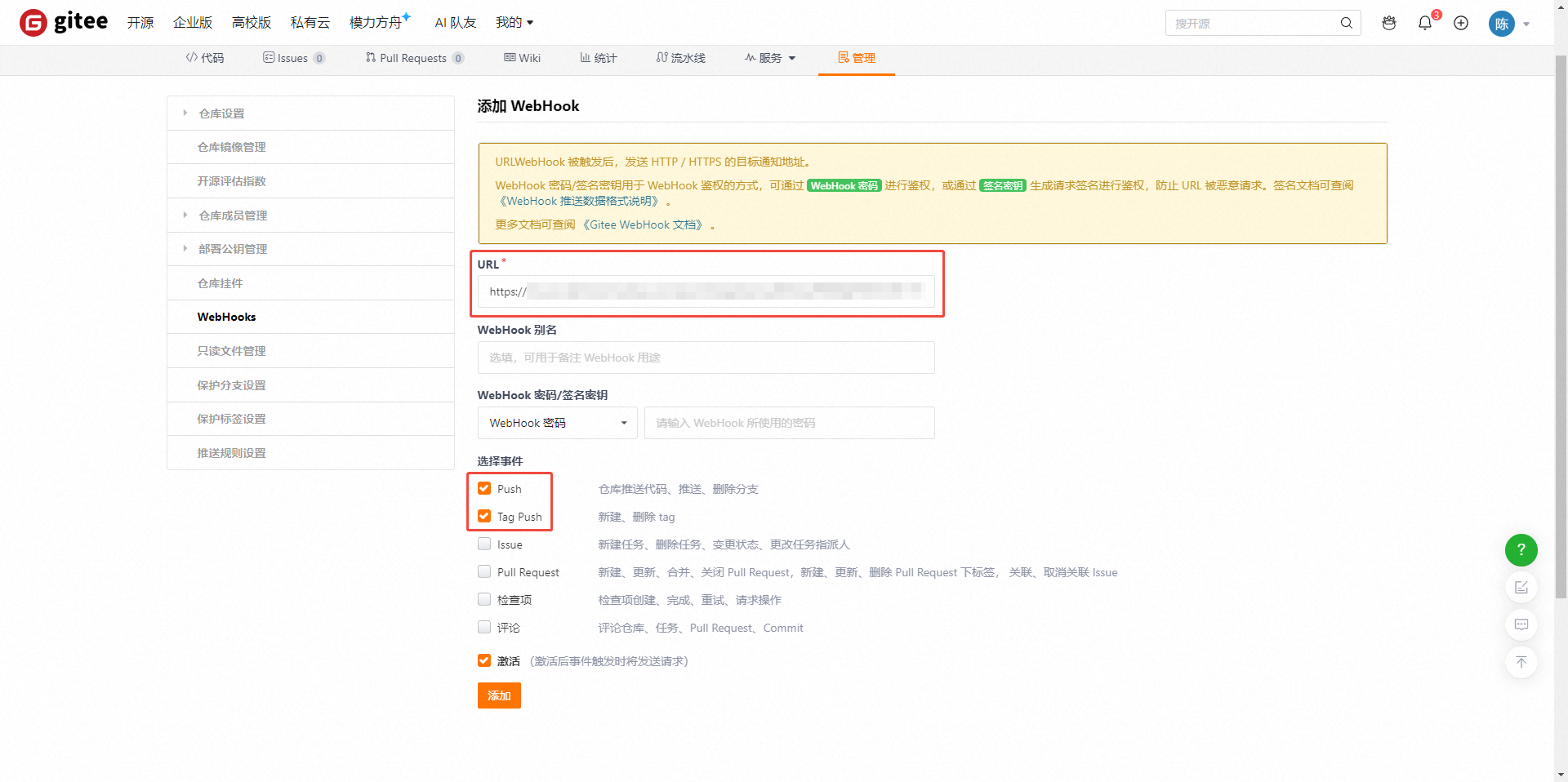
Task: Click the Gitee logo icon
Action: coord(33,23)
